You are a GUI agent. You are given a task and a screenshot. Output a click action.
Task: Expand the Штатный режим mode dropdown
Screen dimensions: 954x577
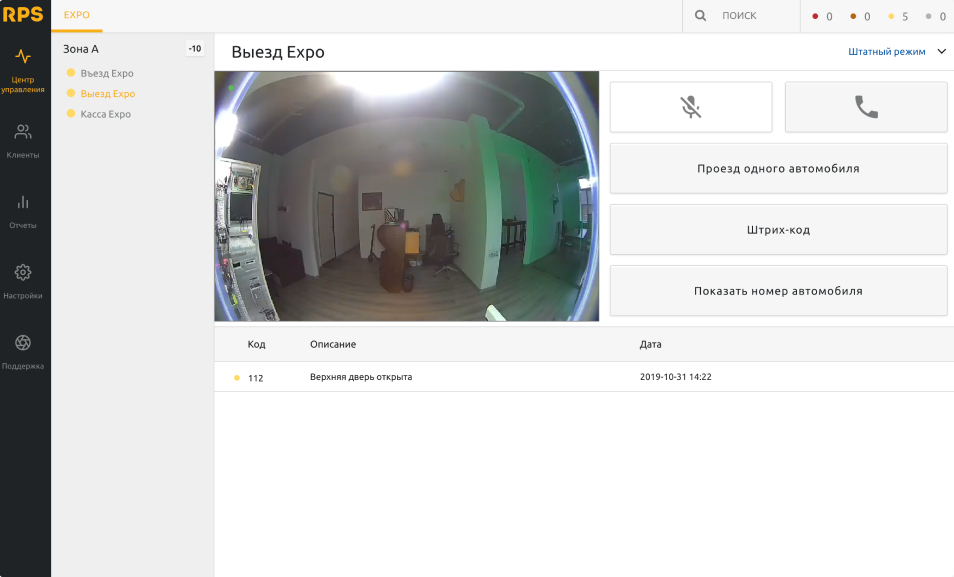click(886, 52)
